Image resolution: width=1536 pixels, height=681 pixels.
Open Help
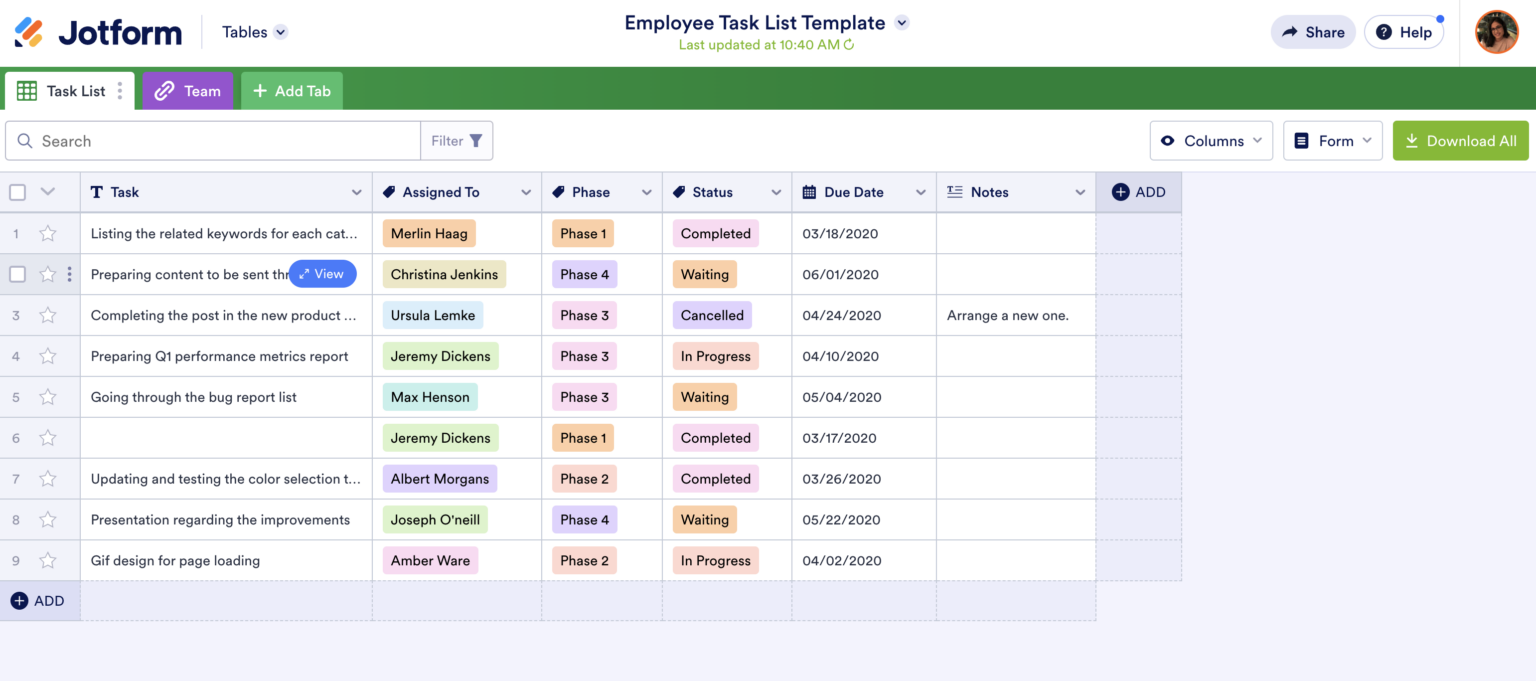(1404, 31)
